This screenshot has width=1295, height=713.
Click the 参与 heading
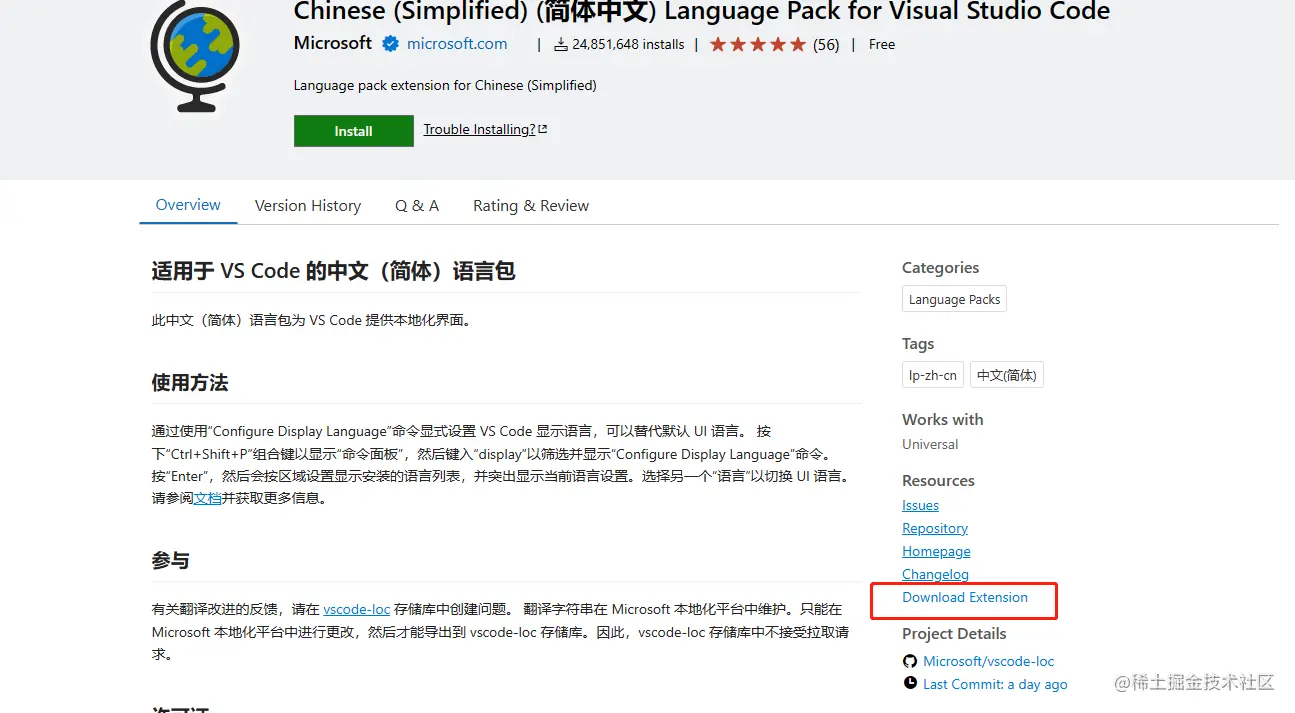[171, 561]
